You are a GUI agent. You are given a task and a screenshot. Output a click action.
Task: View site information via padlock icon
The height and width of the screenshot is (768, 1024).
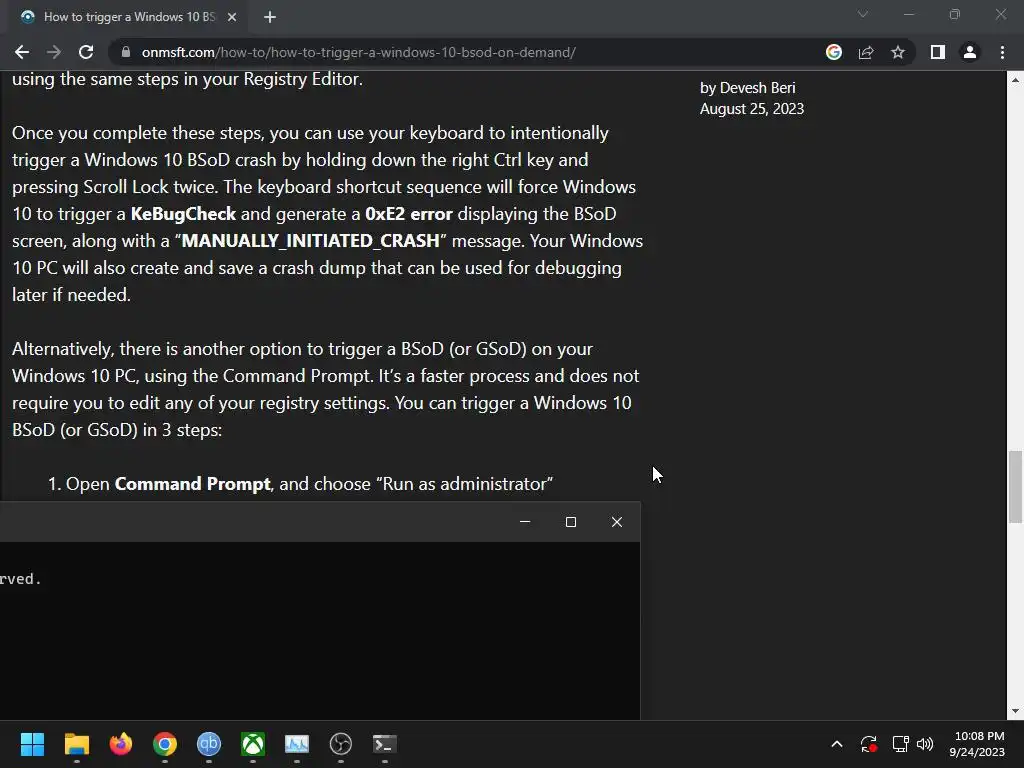coord(125,52)
